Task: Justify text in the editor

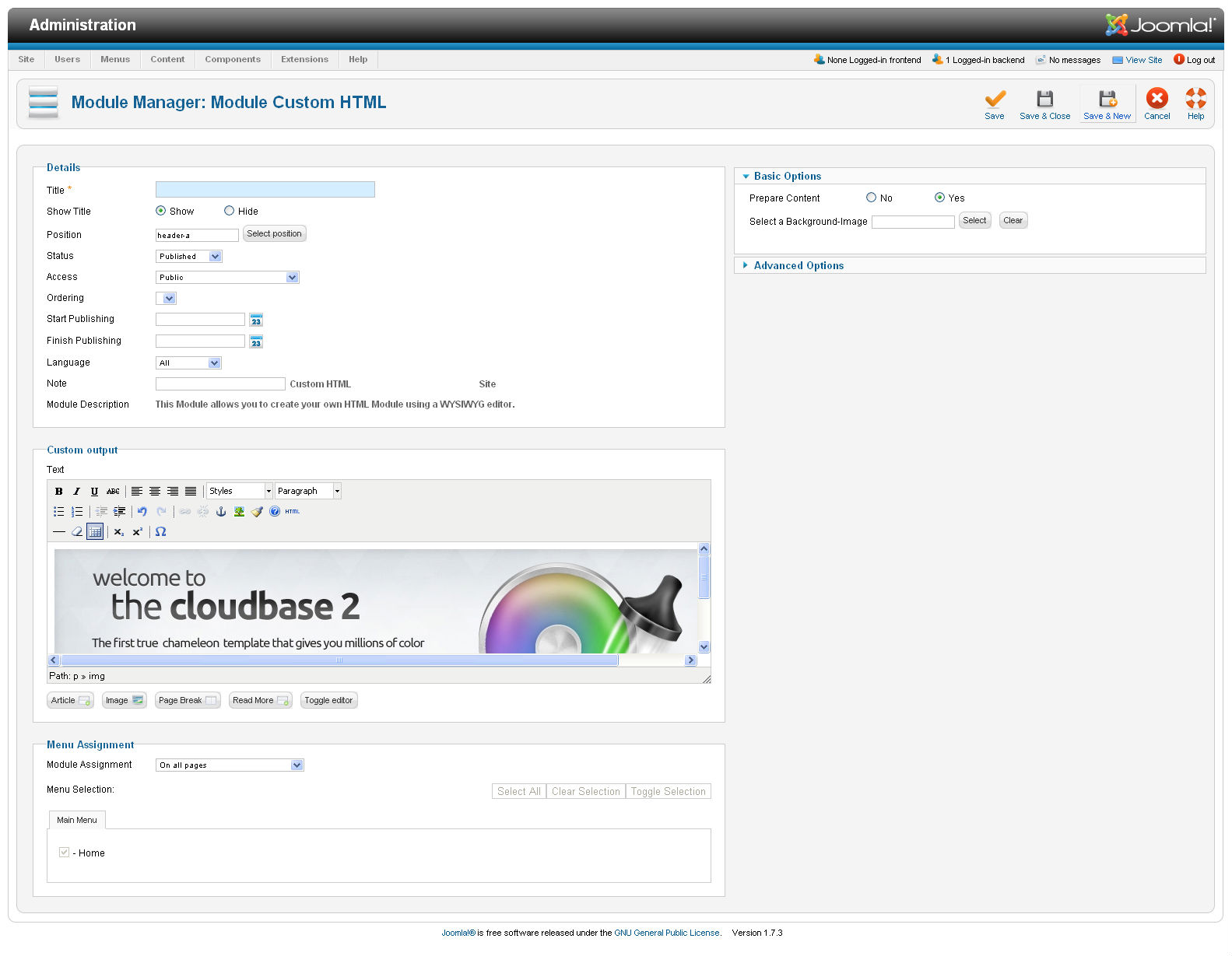Action: [191, 492]
